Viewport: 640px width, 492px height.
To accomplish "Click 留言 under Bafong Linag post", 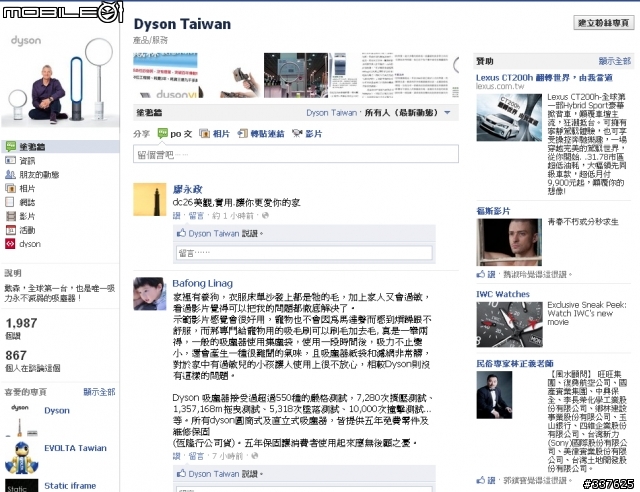I will point(196,456).
